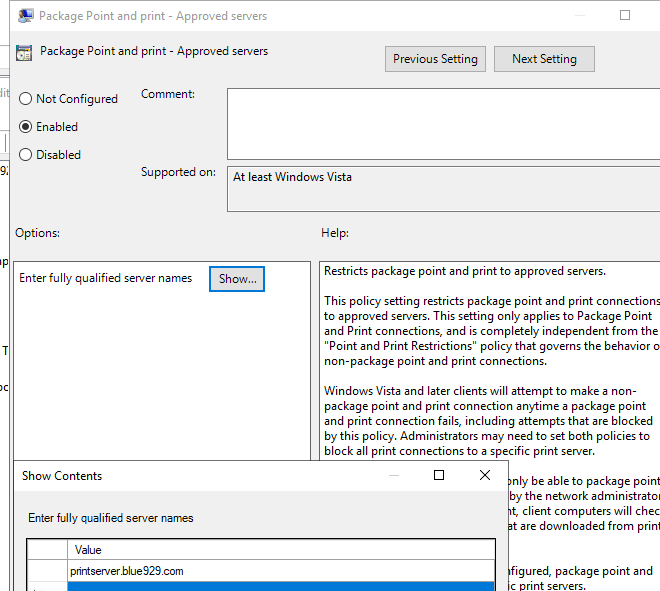The width and height of the screenshot is (660, 591).
Task: Select the row header of printserver.blue929.com
Action: pos(47,571)
